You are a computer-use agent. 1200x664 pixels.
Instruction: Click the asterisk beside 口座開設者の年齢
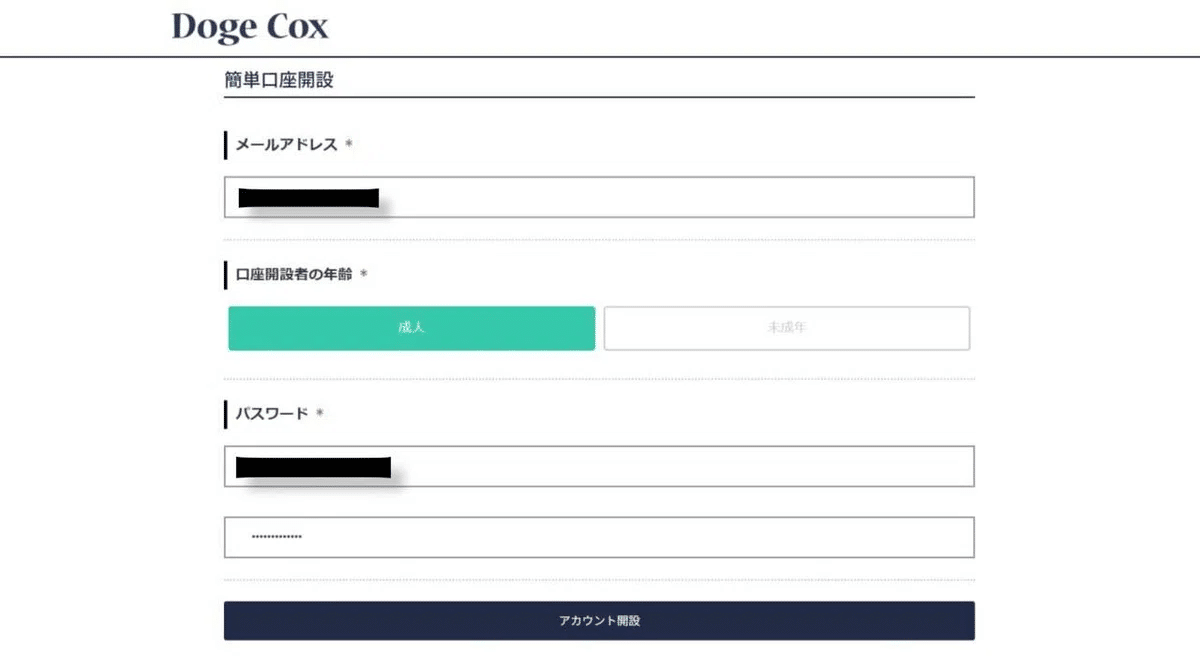[364, 274]
